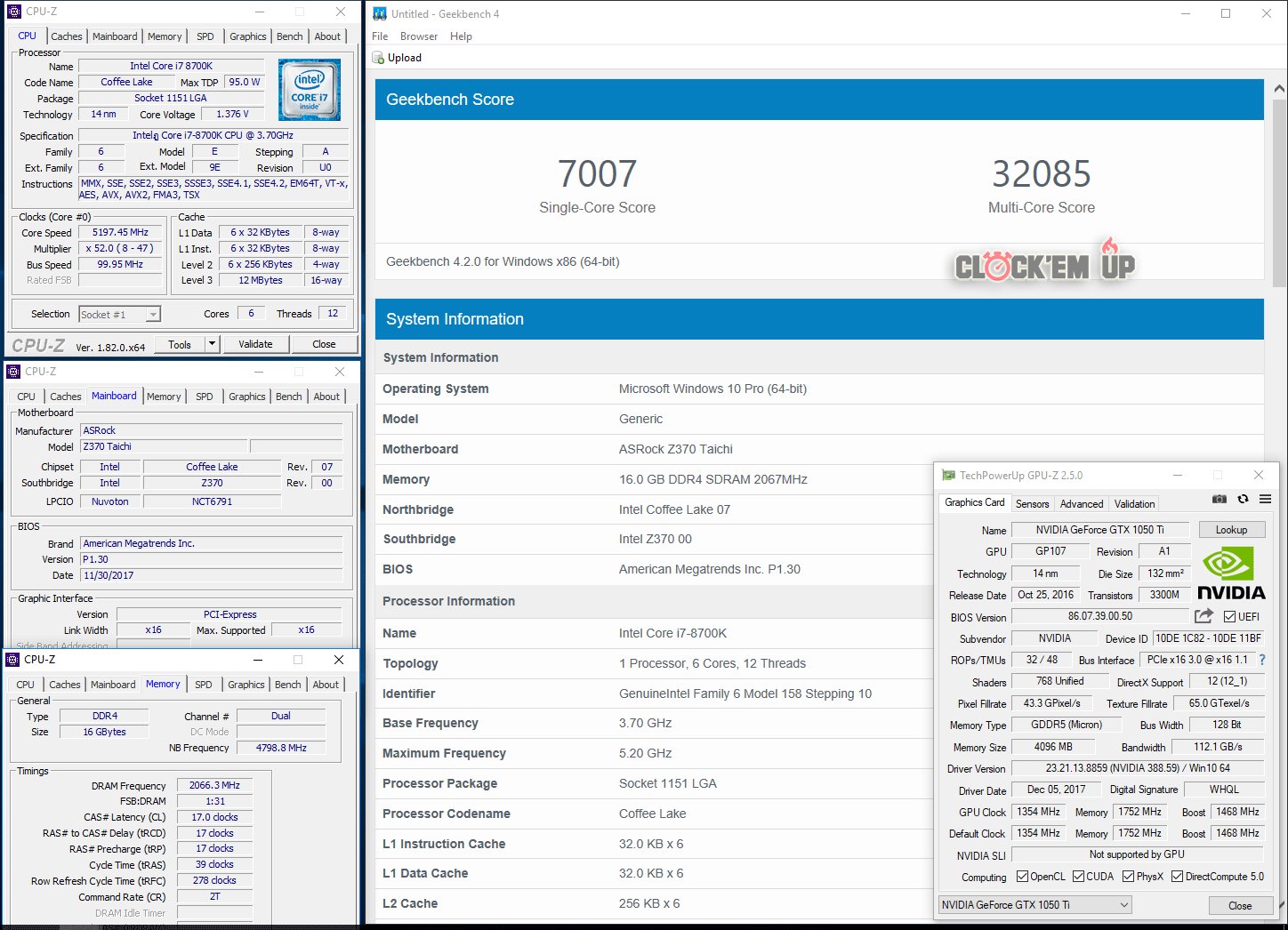Click the BIOS export share icon
Viewport: 1288px width, 930px height.
pos(1203,616)
